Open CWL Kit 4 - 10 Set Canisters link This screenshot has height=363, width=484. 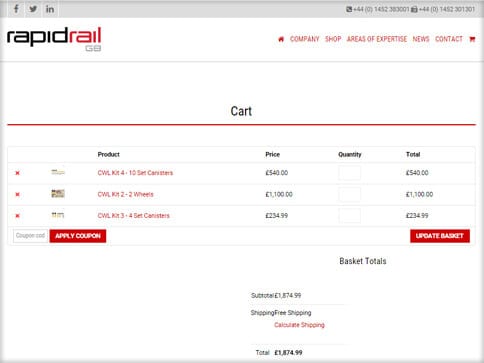(x=135, y=173)
